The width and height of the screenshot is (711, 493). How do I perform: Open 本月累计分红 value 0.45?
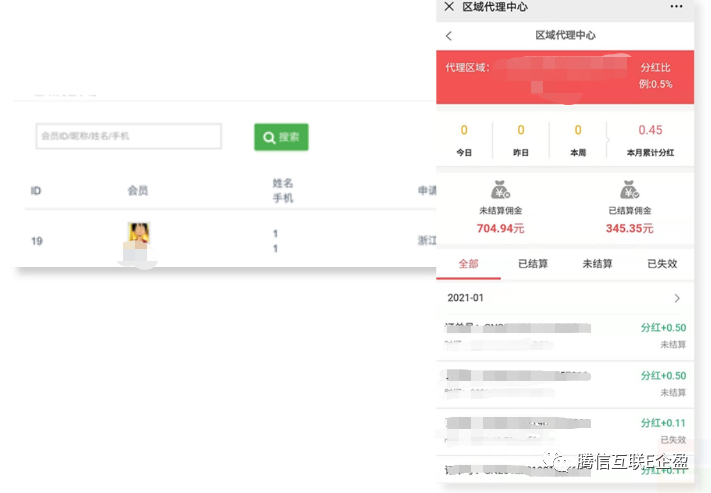(650, 130)
